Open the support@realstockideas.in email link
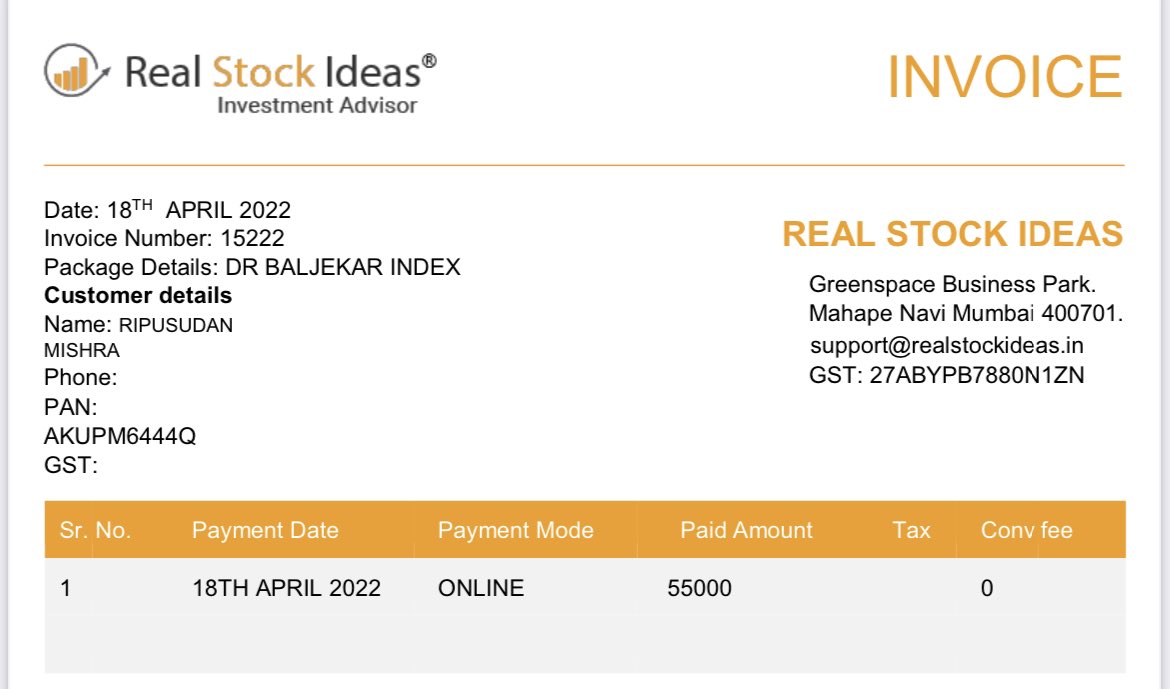This screenshot has height=689, width=1170. pyautogui.click(x=946, y=345)
